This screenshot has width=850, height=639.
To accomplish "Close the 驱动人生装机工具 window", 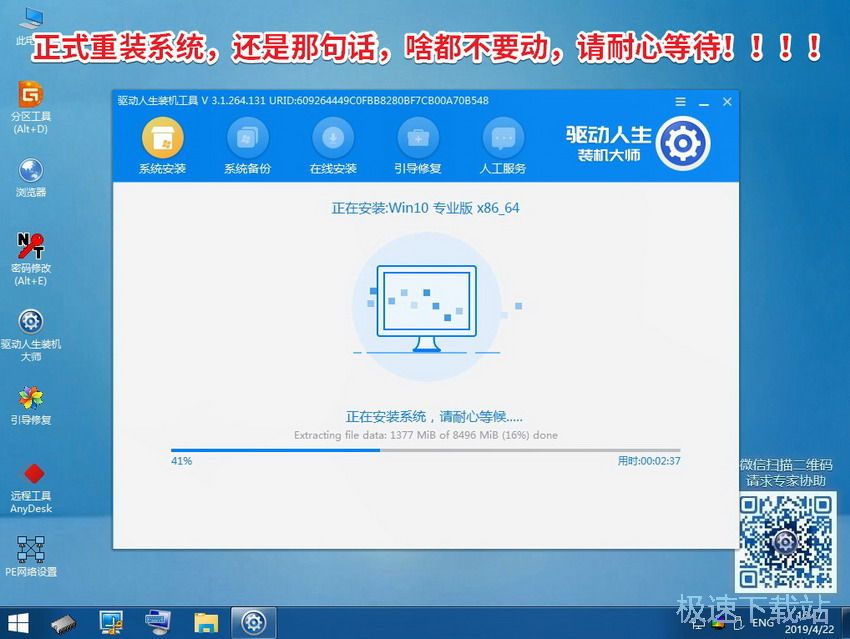I will click(727, 102).
